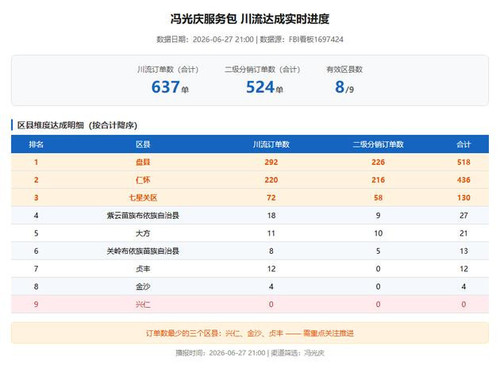Image resolution: width=500 pixels, height=368 pixels.
Task: Select district name 大方 in rank 5 row
Action: (x=143, y=233)
